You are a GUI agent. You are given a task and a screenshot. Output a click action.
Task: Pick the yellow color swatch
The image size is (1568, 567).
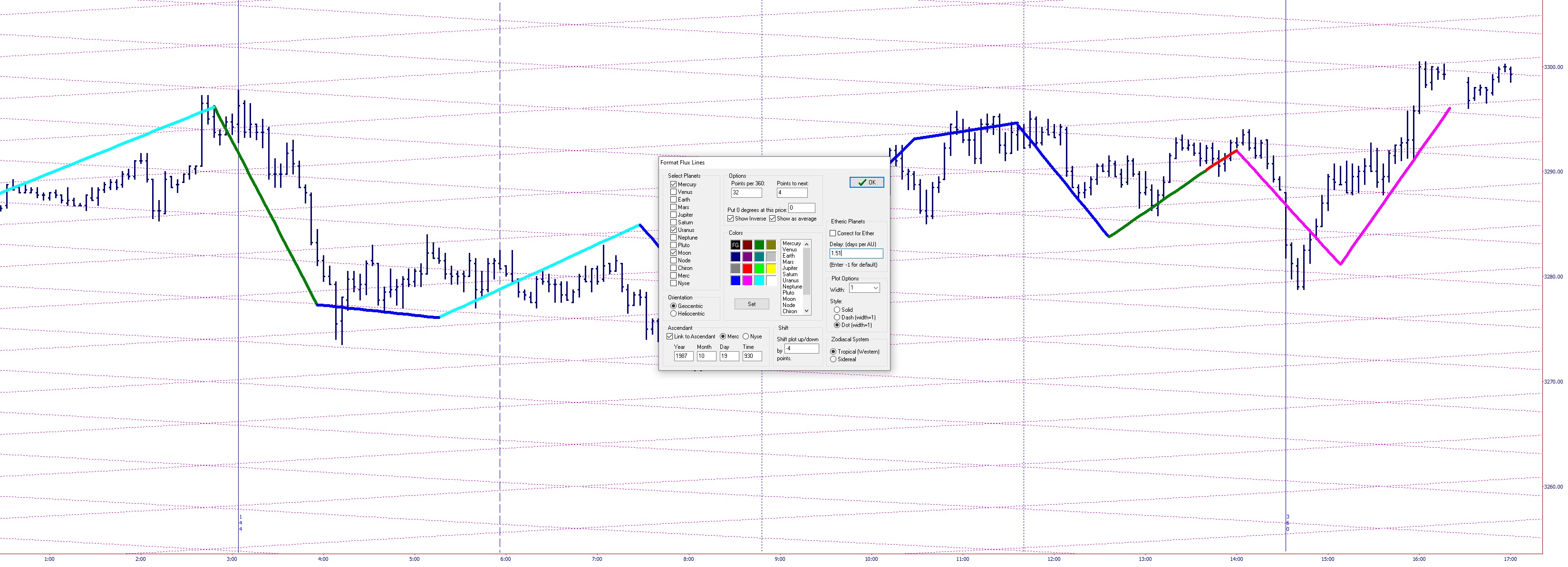click(771, 268)
